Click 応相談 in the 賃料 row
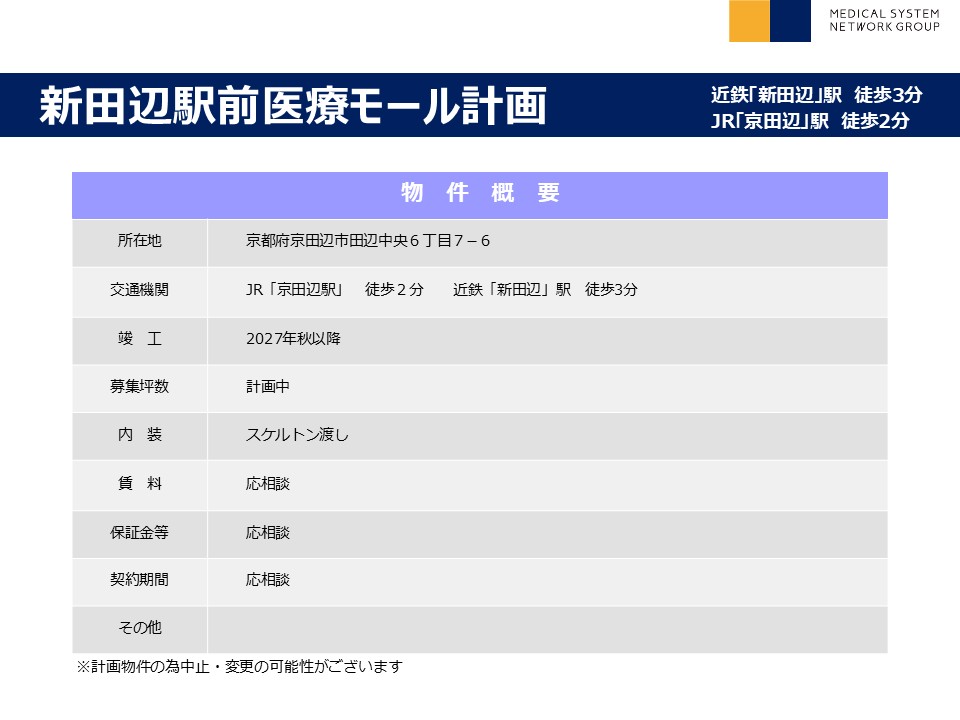 point(268,484)
